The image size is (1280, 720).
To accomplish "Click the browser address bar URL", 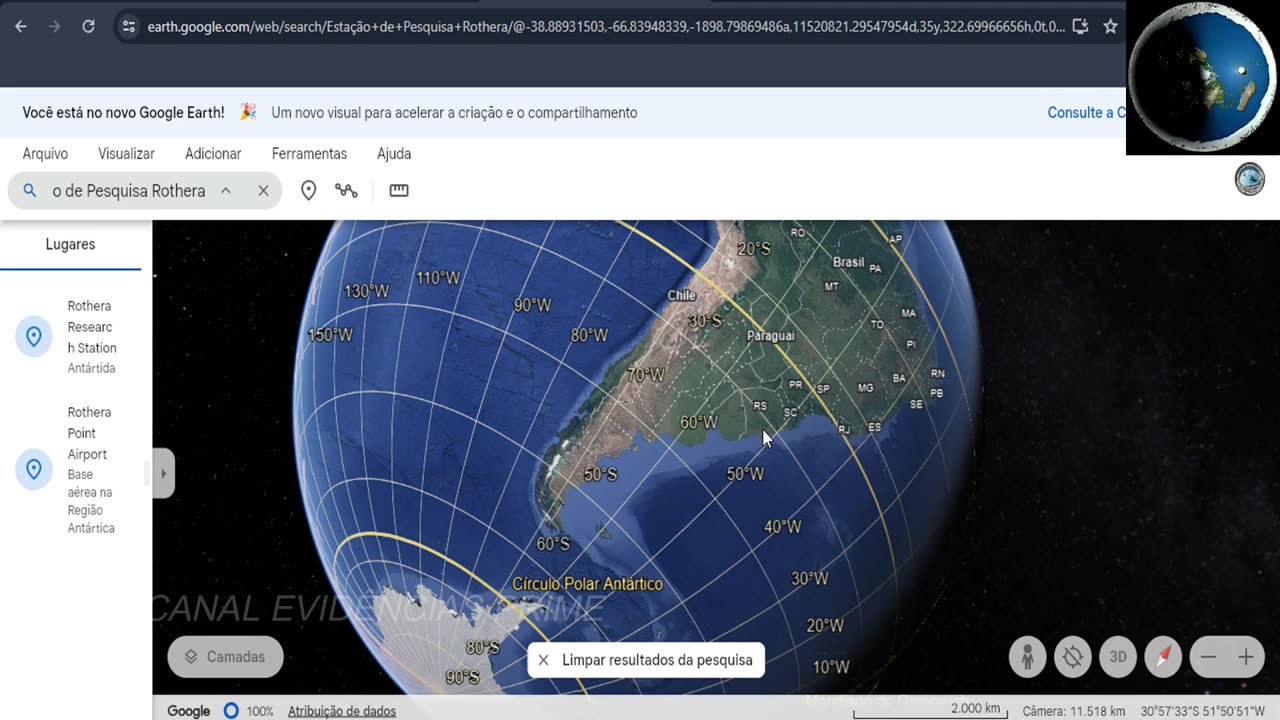I will point(605,27).
